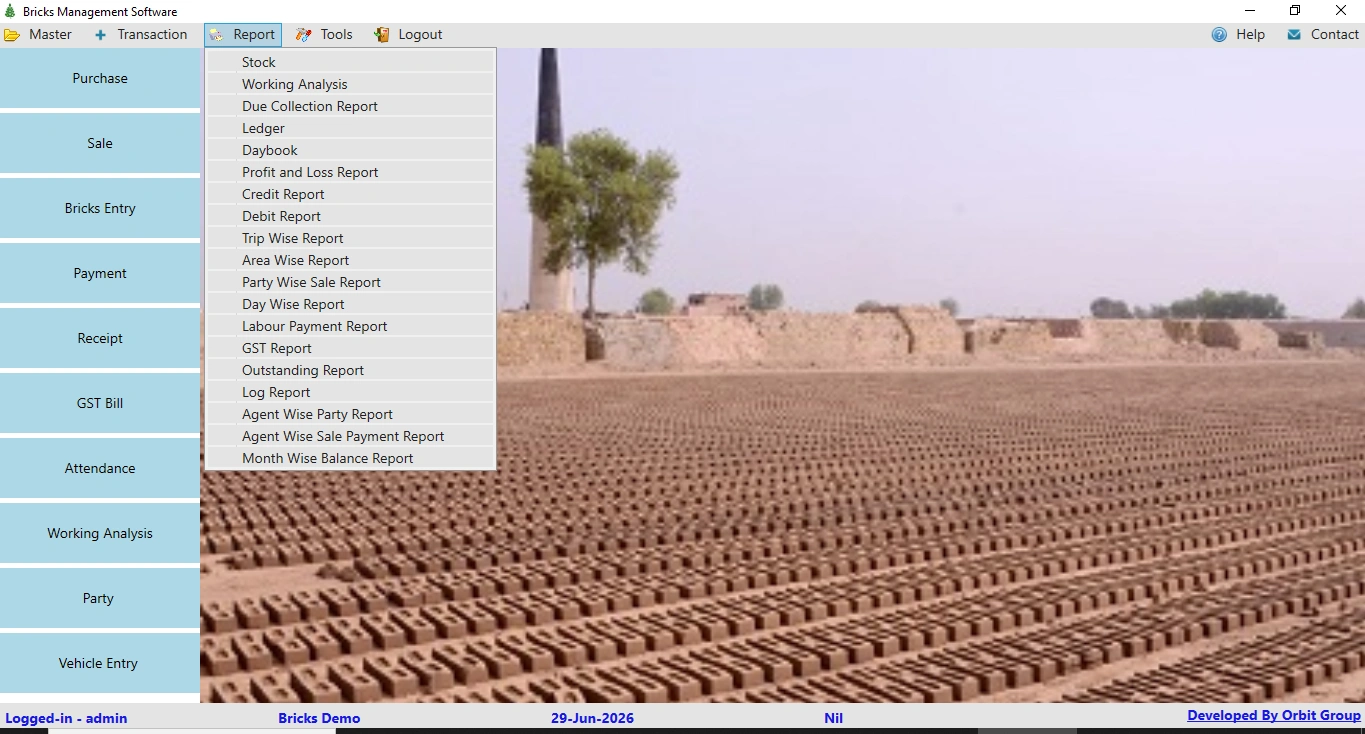Open Day Wise Report
This screenshot has height=734, width=1365.
(x=350, y=304)
